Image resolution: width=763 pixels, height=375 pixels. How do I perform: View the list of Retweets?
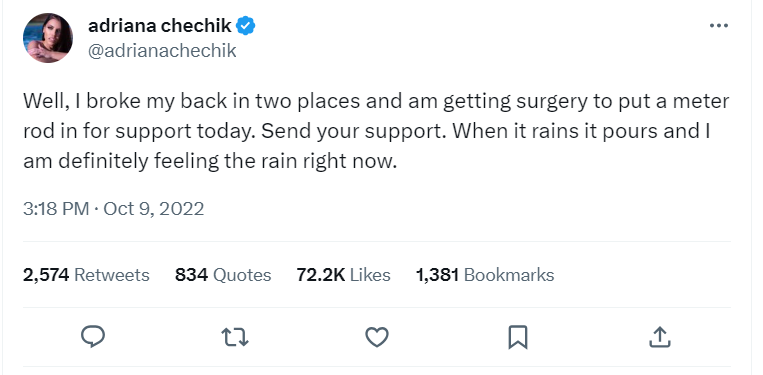point(111,275)
